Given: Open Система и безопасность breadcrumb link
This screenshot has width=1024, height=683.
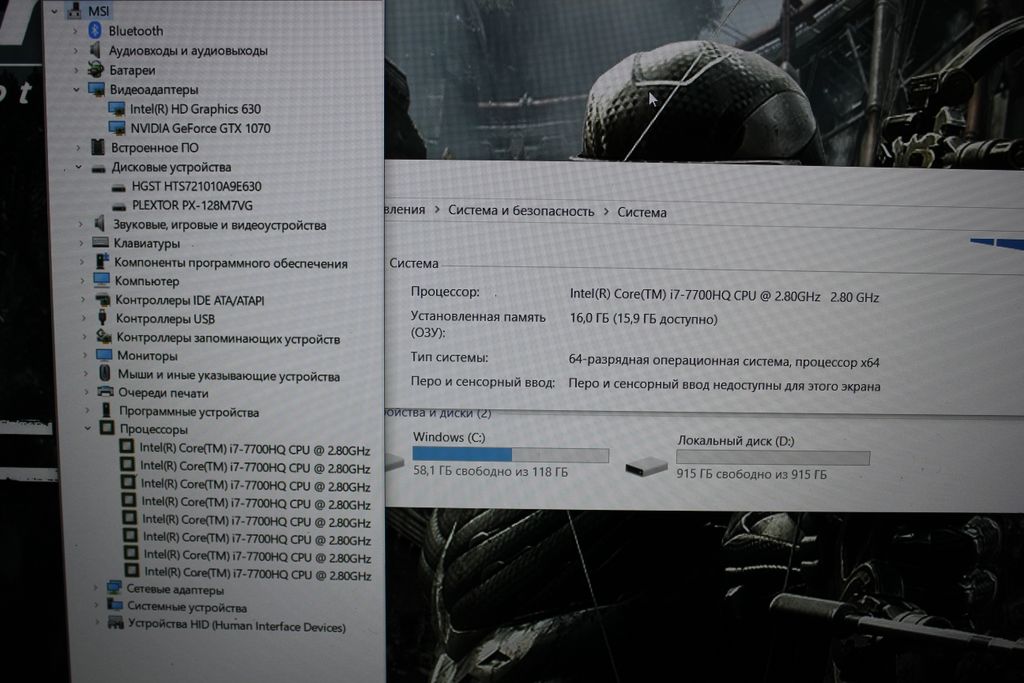Looking at the screenshot, I should (521, 211).
